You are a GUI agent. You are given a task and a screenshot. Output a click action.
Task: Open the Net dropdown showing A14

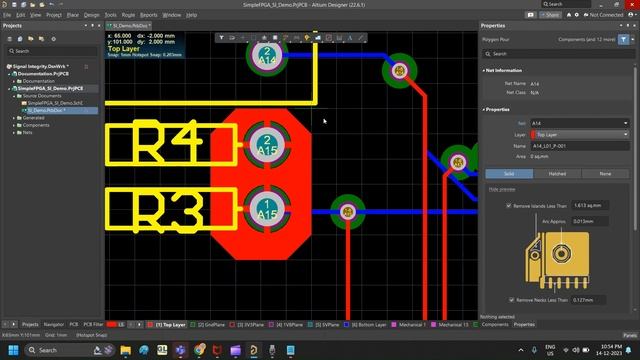tap(579, 123)
